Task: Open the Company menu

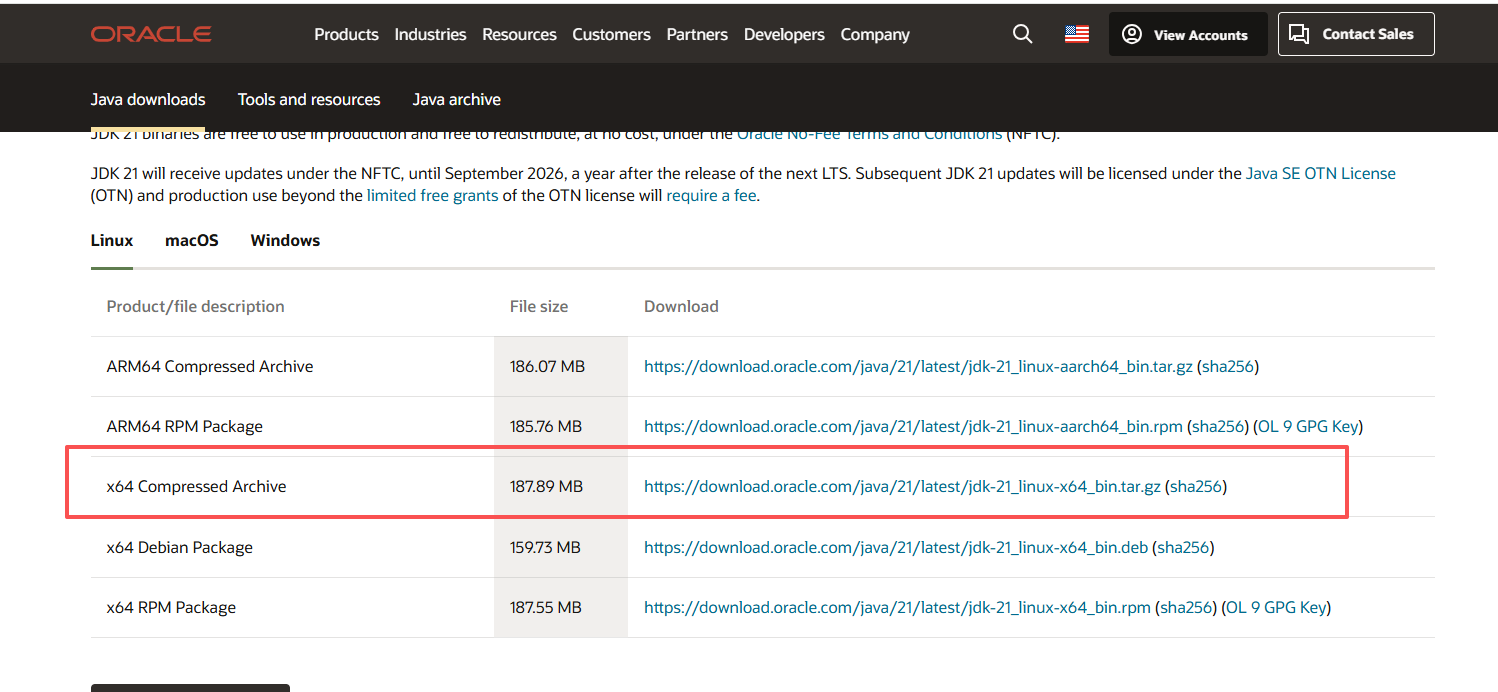Action: (x=875, y=34)
